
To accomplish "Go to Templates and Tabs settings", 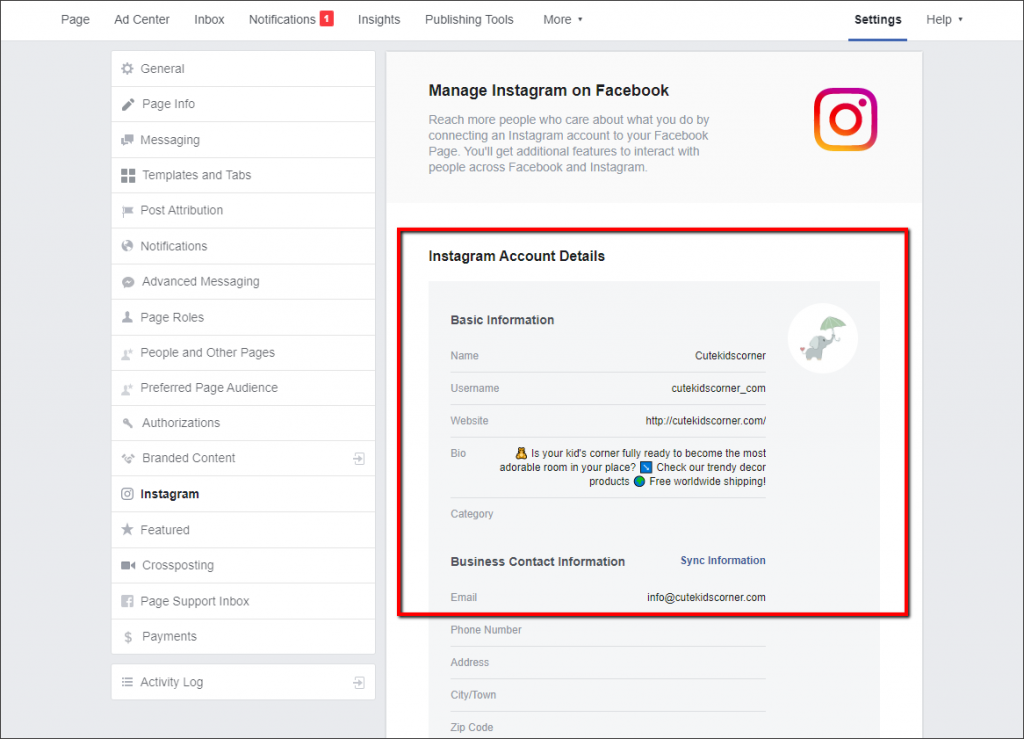I will point(243,176).
